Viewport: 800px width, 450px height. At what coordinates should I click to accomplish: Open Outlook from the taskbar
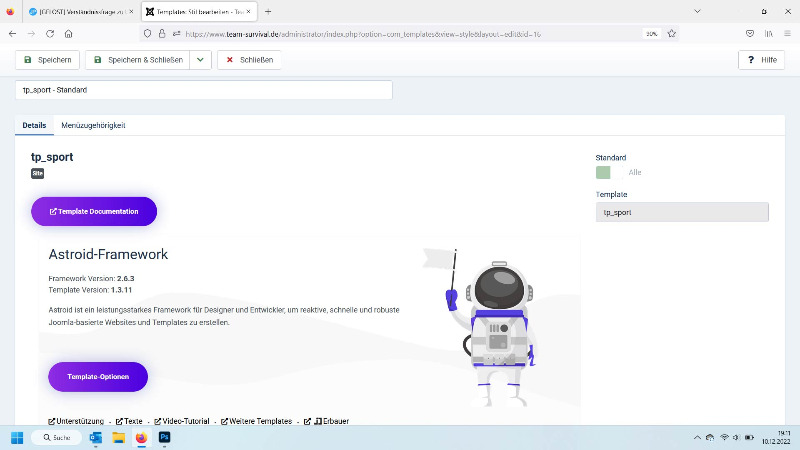point(95,438)
